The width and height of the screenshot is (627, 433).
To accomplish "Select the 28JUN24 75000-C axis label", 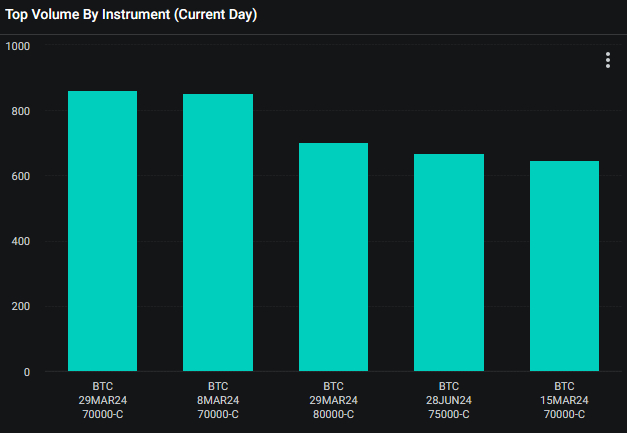I will click(x=449, y=400).
